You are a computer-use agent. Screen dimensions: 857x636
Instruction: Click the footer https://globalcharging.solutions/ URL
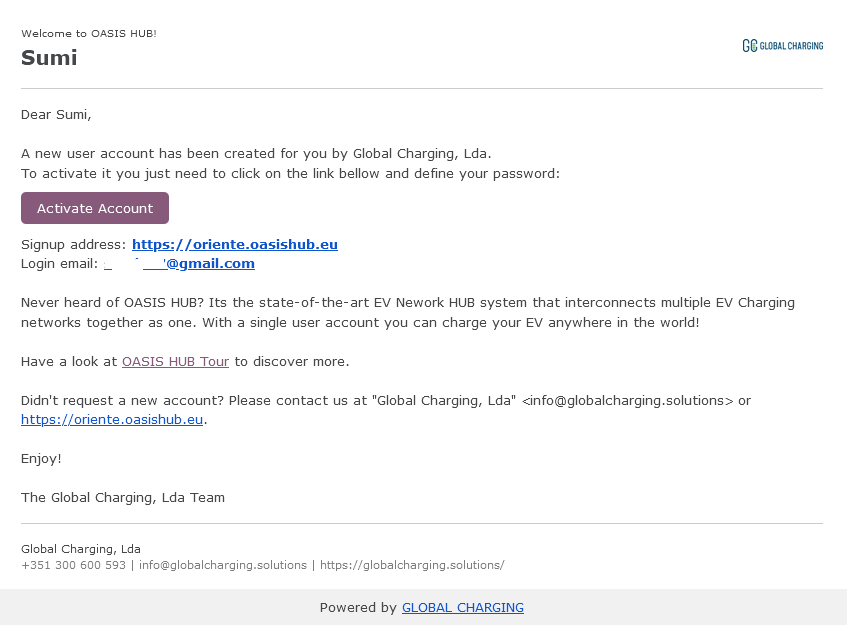coord(412,565)
